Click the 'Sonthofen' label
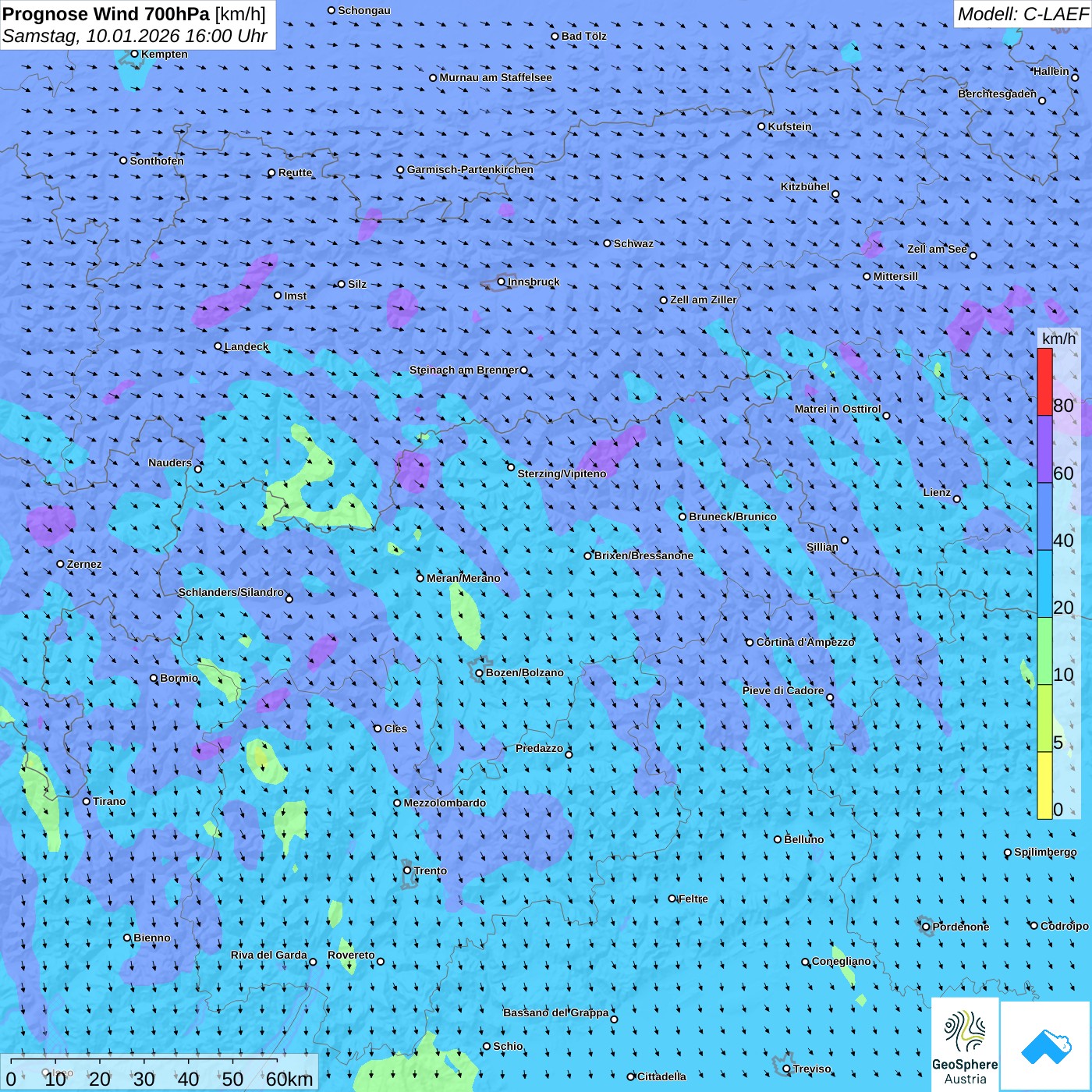This screenshot has height=1092, width=1092. pyautogui.click(x=157, y=161)
